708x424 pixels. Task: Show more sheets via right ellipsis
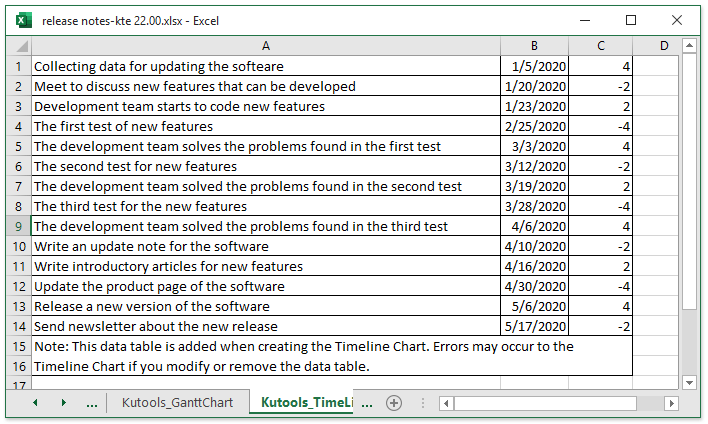[x=365, y=403]
